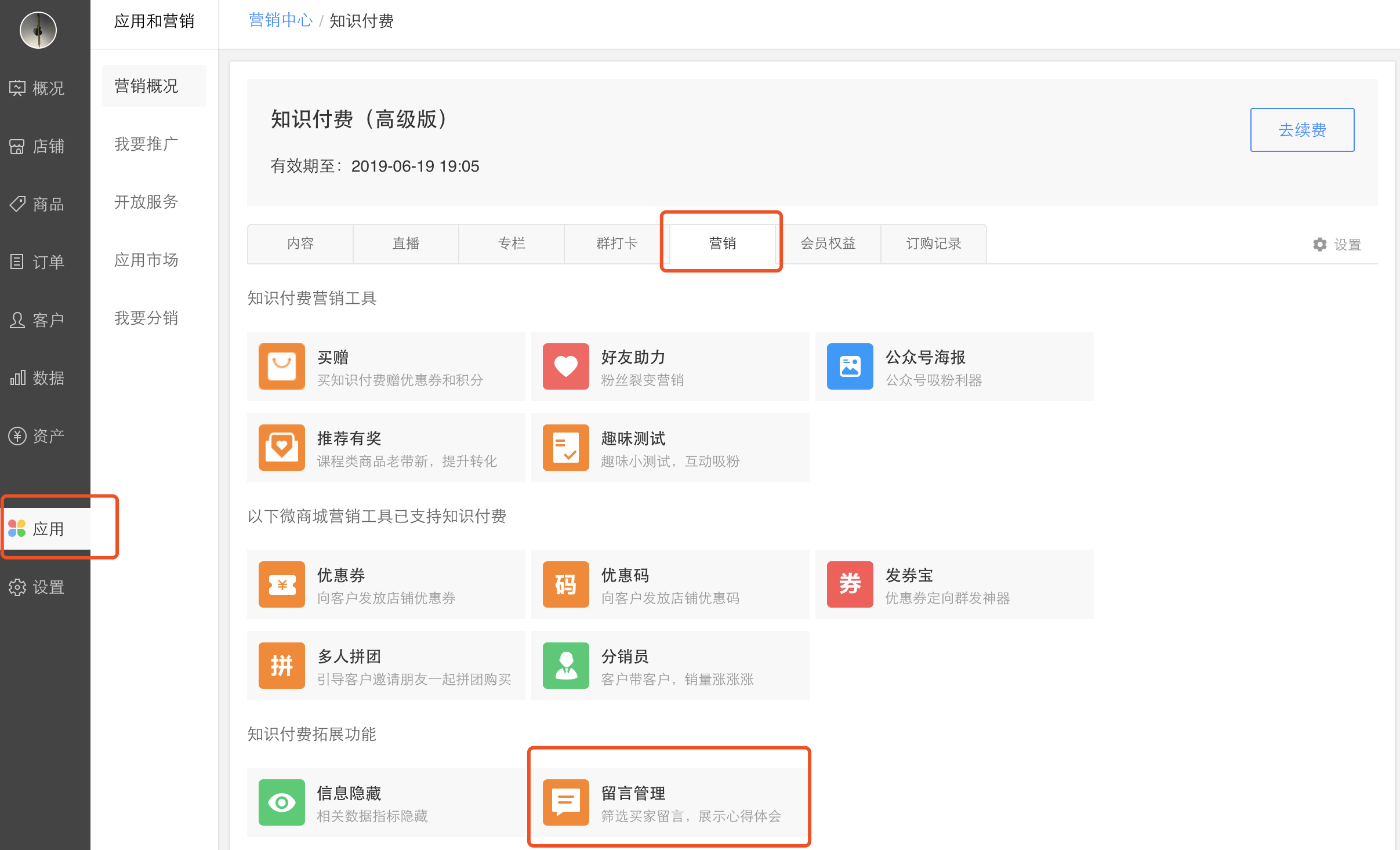Click the 买赠 shopping bag icon
Viewport: 1400px width, 850px height.
point(281,366)
